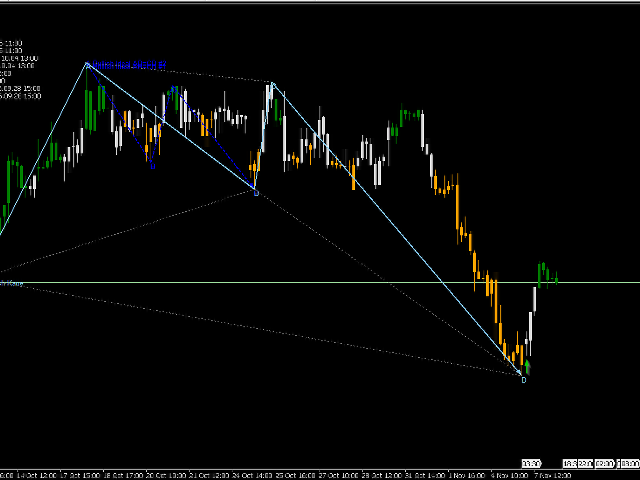Click the blue C label of the small pattern

173,88
